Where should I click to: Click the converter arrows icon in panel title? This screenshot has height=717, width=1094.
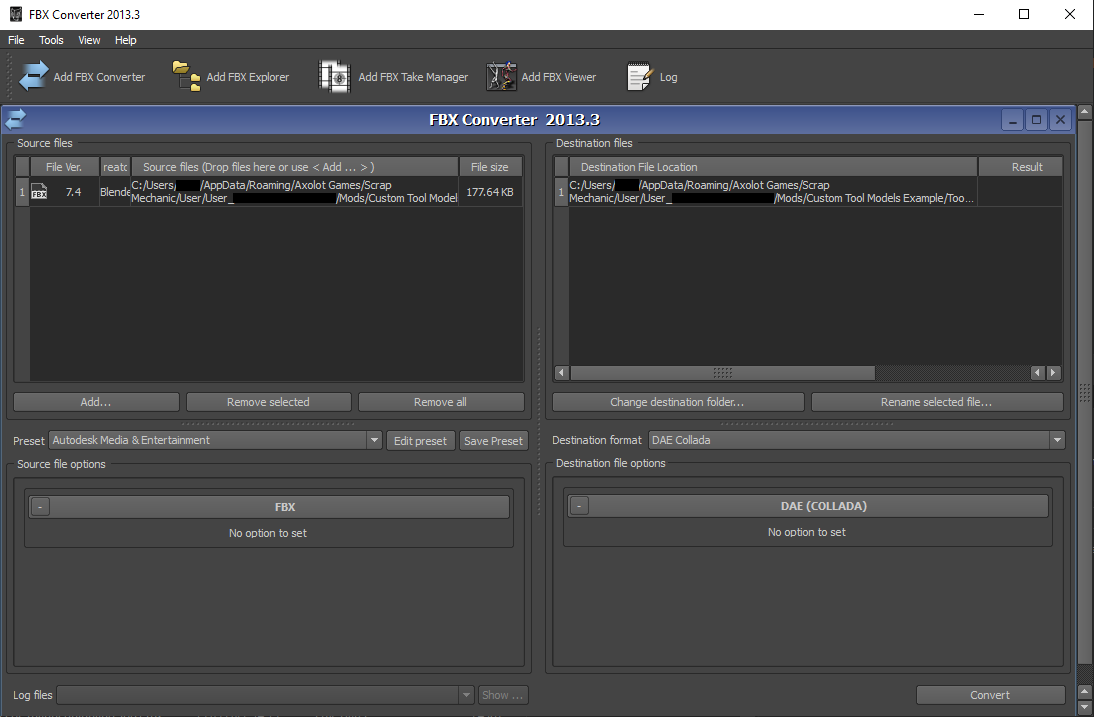16,119
